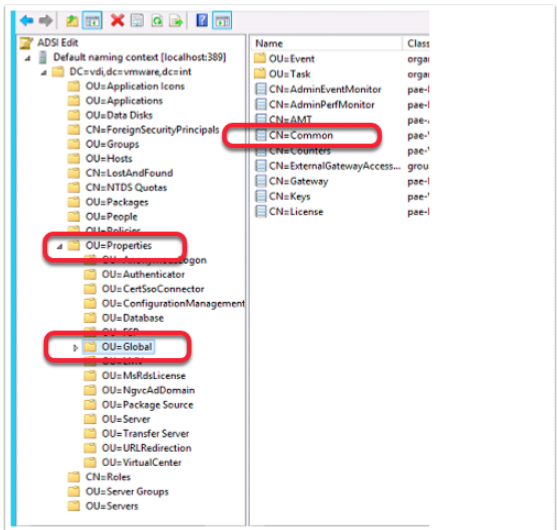Collapse the DC=vdi,dc=vmware,dc=int node
This screenshot has height=530, width=557.
click(43, 73)
